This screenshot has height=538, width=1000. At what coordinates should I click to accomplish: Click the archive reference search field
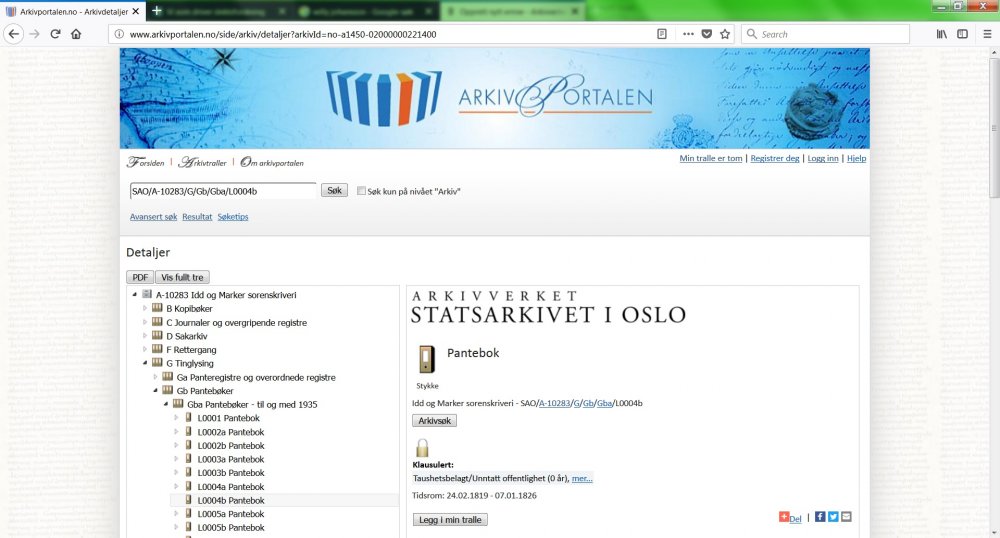tap(223, 191)
